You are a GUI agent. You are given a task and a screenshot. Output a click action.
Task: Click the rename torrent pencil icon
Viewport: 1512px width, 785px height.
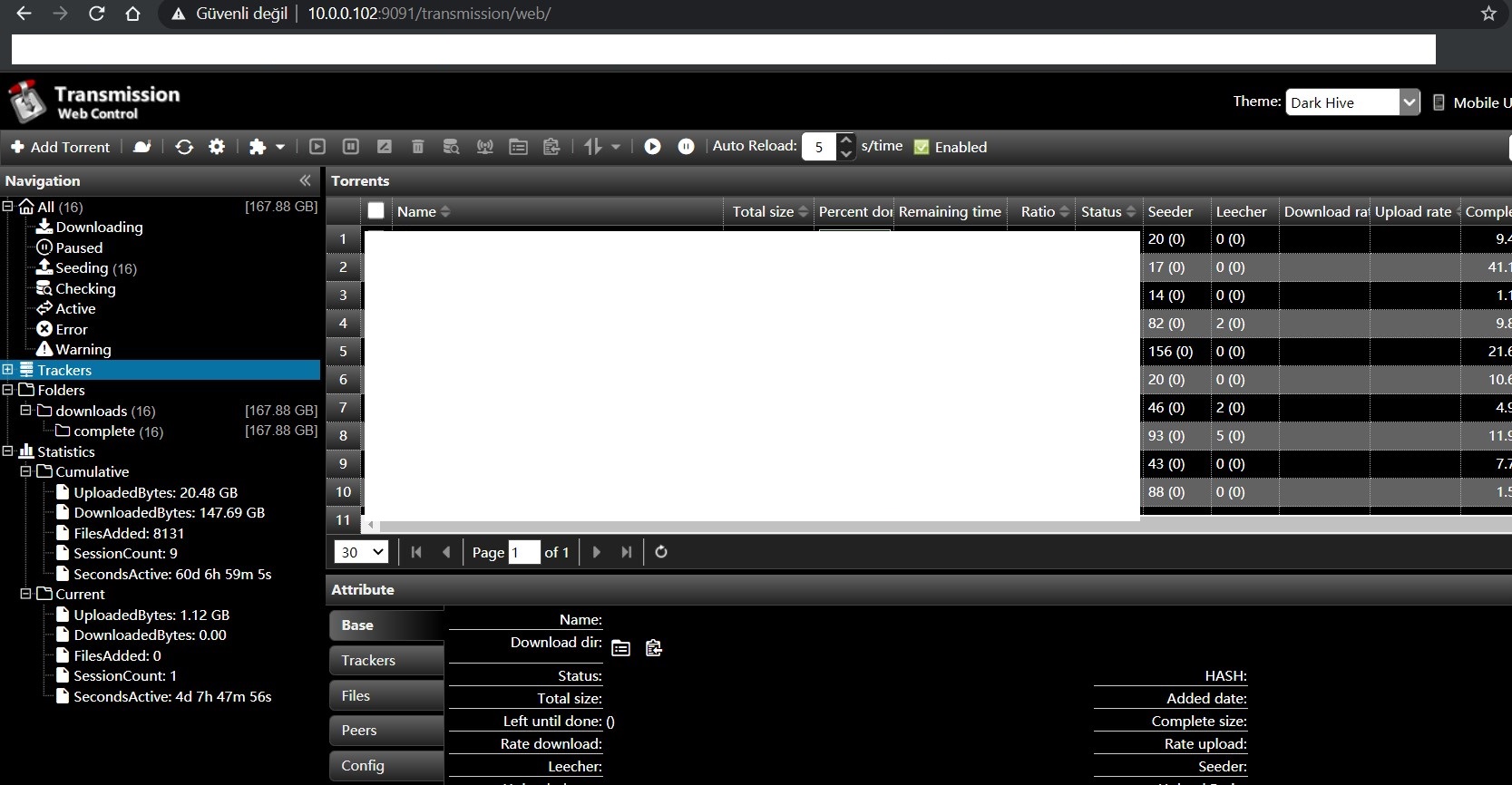point(385,147)
